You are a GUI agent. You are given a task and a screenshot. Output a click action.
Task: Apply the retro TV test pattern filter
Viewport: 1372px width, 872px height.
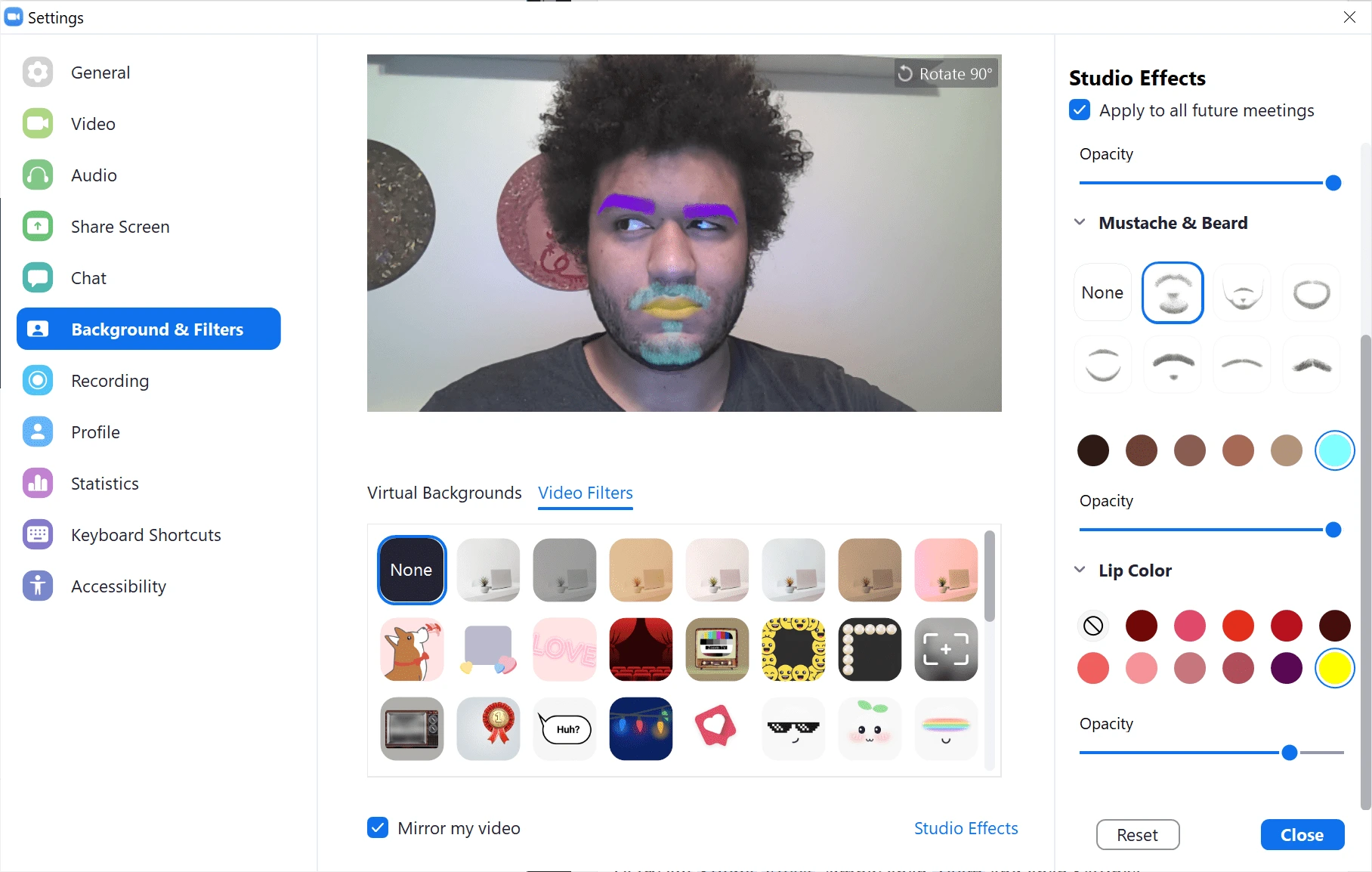pos(716,650)
